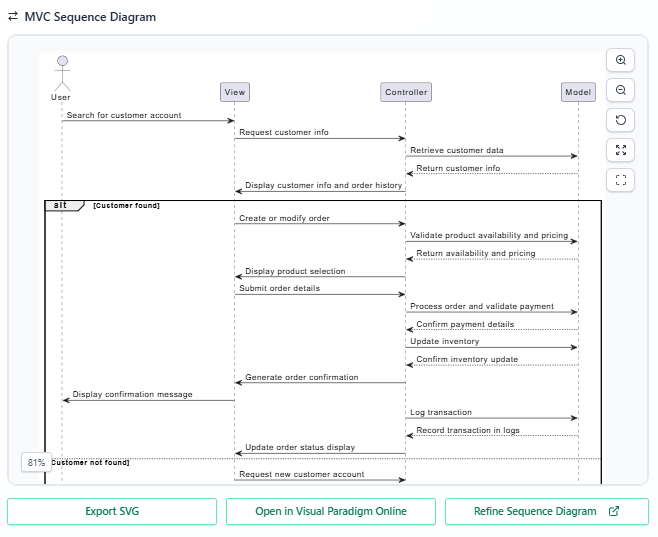Export the diagram as SVG
Image resolution: width=658 pixels, height=537 pixels.
[112, 511]
